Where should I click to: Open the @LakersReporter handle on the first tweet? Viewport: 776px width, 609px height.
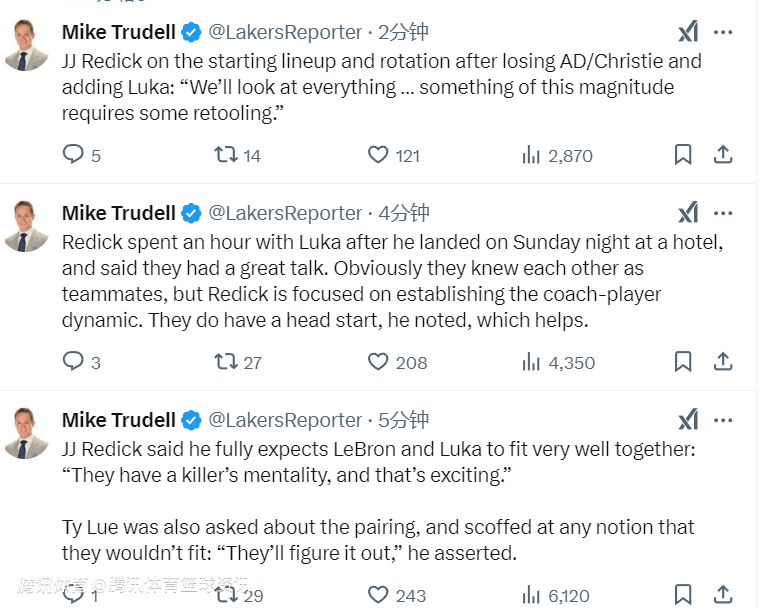coord(285,33)
